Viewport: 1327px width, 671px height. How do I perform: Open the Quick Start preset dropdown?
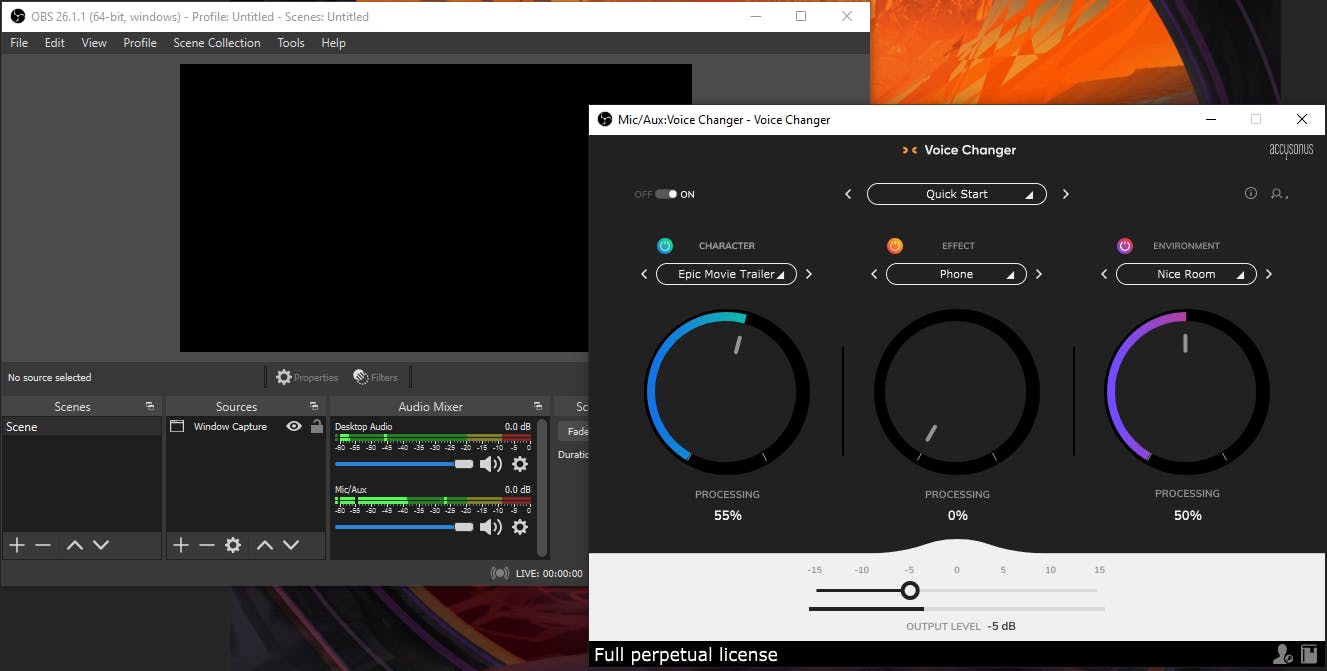click(957, 194)
